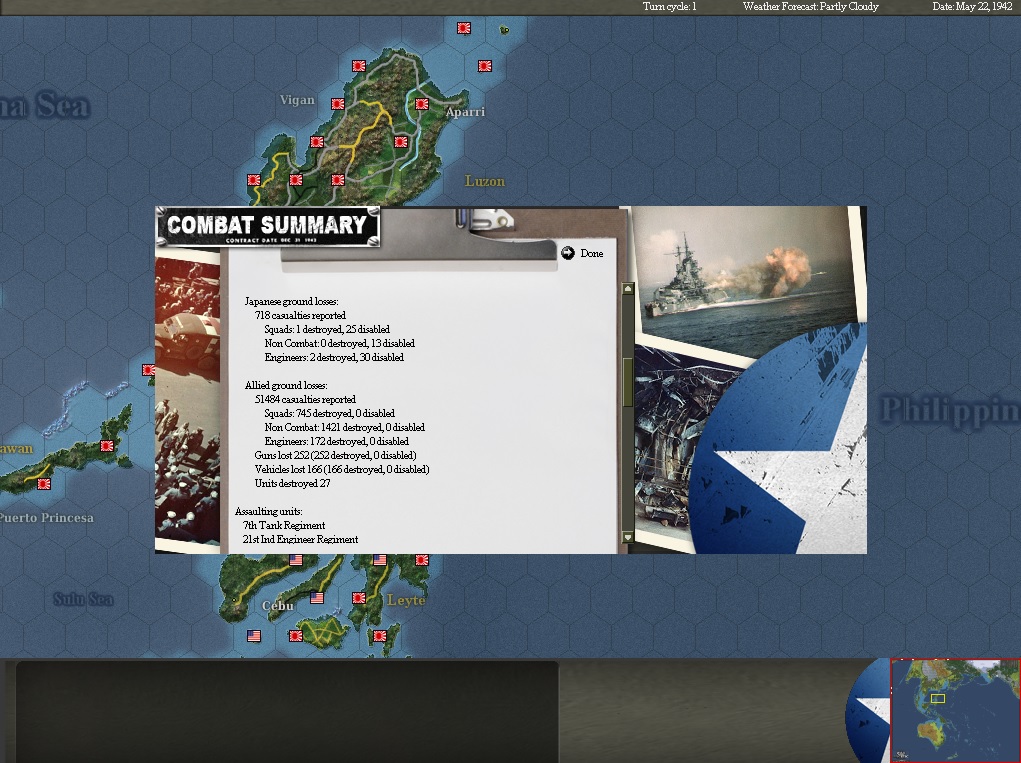
Task: Select Japanese flag on eastern Palawan island
Action: (x=107, y=446)
